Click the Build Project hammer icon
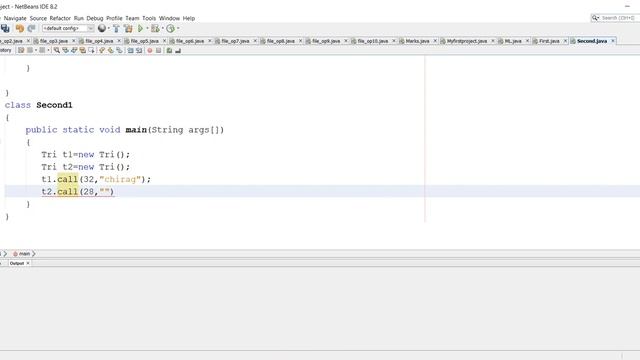The image size is (640, 360). pyautogui.click(x=116, y=29)
